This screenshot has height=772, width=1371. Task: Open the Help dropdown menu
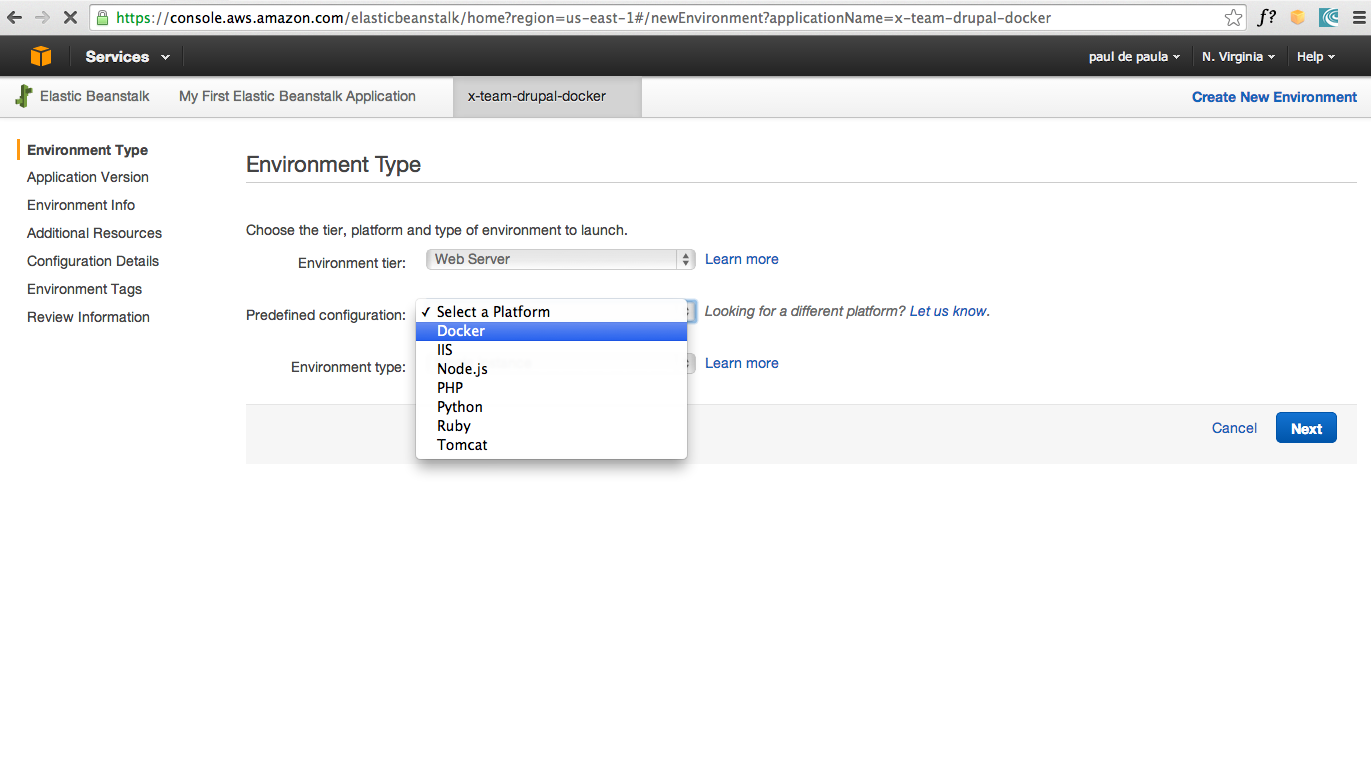1316,57
